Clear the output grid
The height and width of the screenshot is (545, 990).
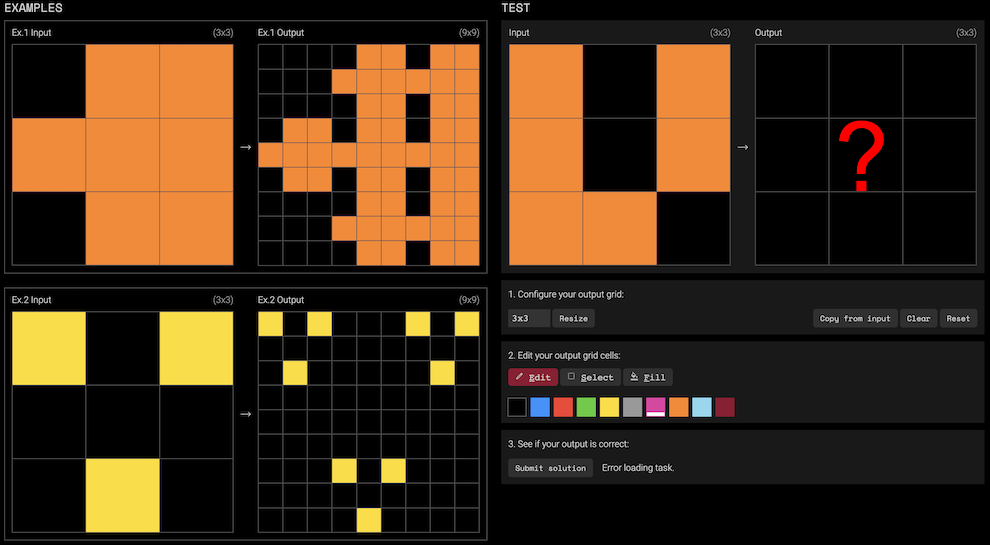pyautogui.click(x=918, y=318)
